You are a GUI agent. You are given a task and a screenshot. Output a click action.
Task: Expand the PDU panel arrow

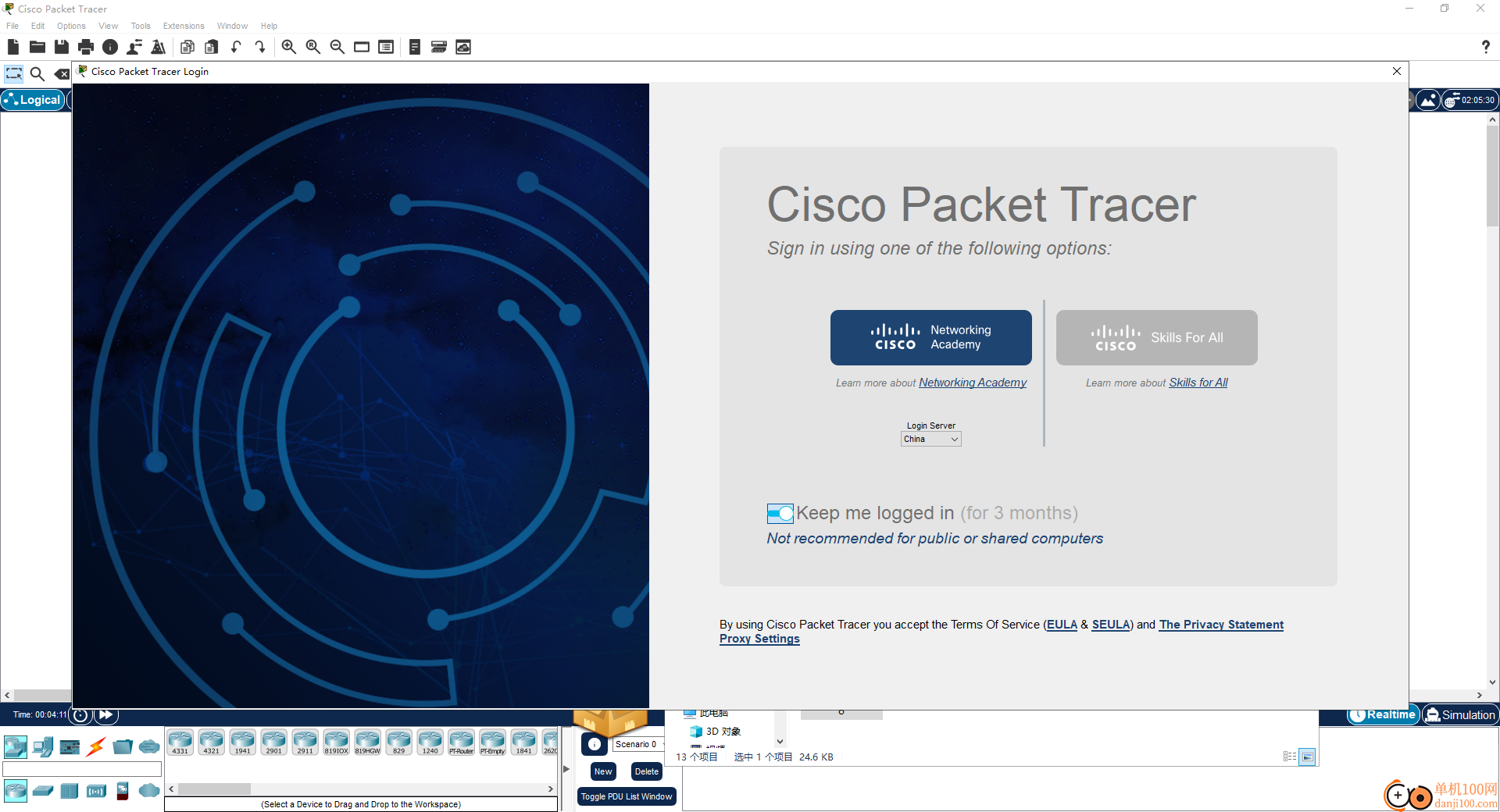point(566,769)
